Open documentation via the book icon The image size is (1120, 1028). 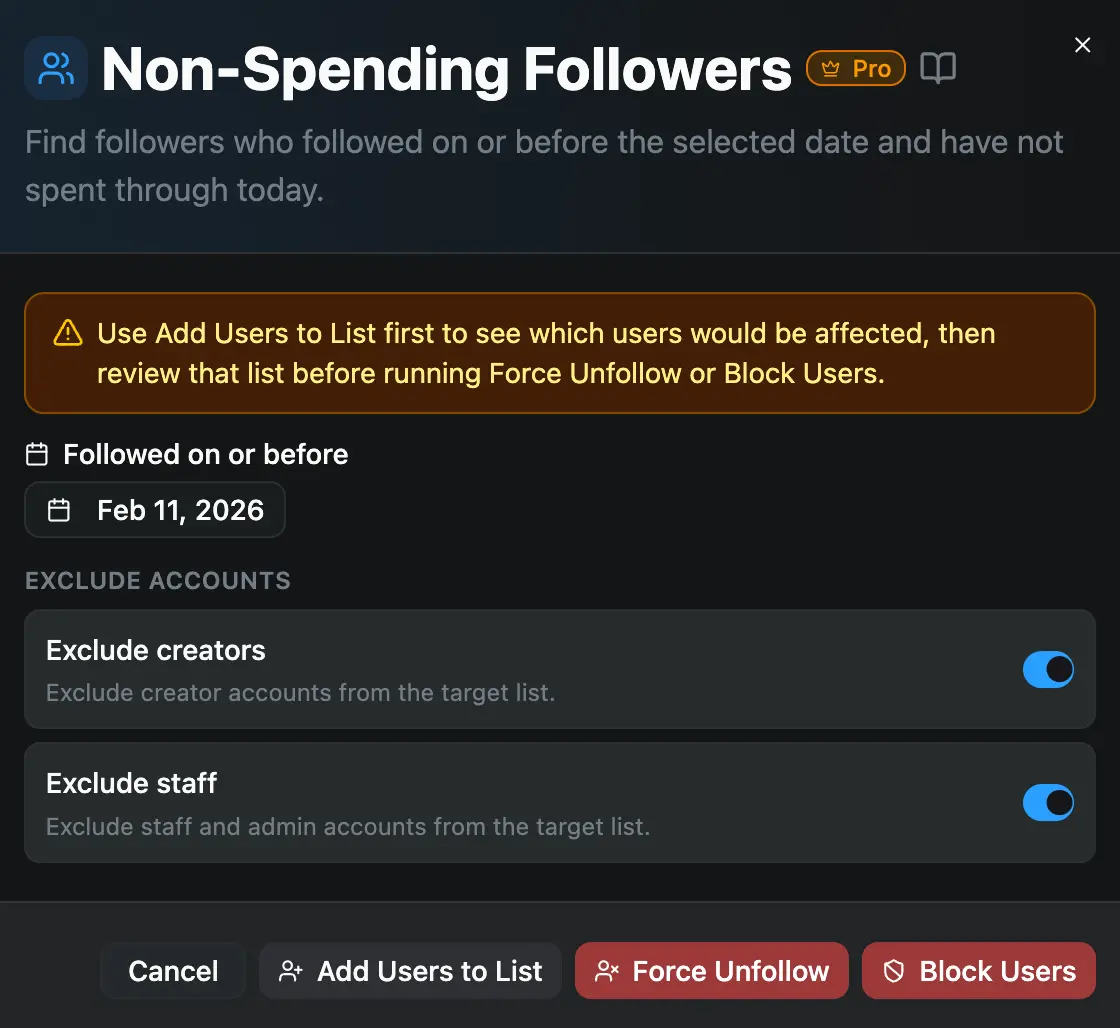pyautogui.click(x=938, y=68)
